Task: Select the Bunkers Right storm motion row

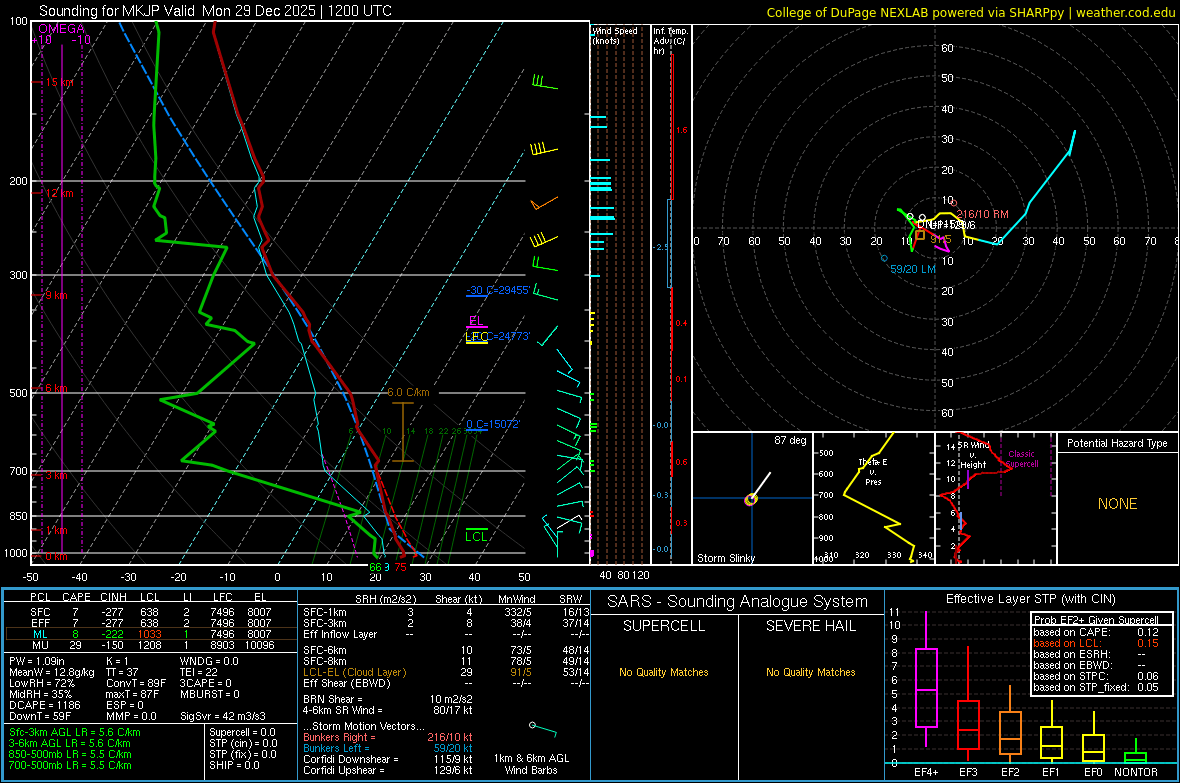Action: click(388, 737)
